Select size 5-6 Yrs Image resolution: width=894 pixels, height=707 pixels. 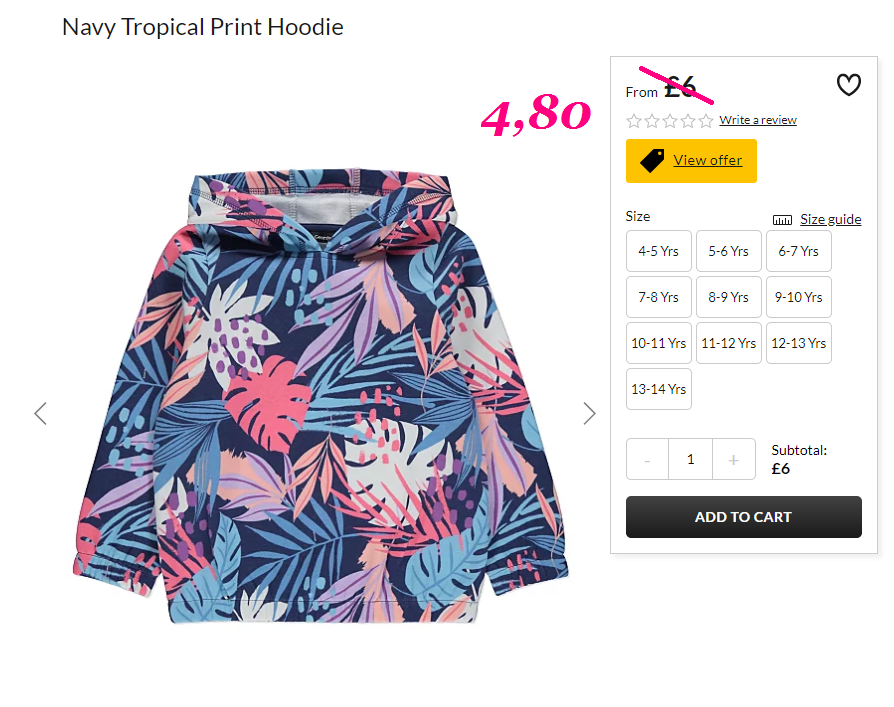tap(729, 251)
